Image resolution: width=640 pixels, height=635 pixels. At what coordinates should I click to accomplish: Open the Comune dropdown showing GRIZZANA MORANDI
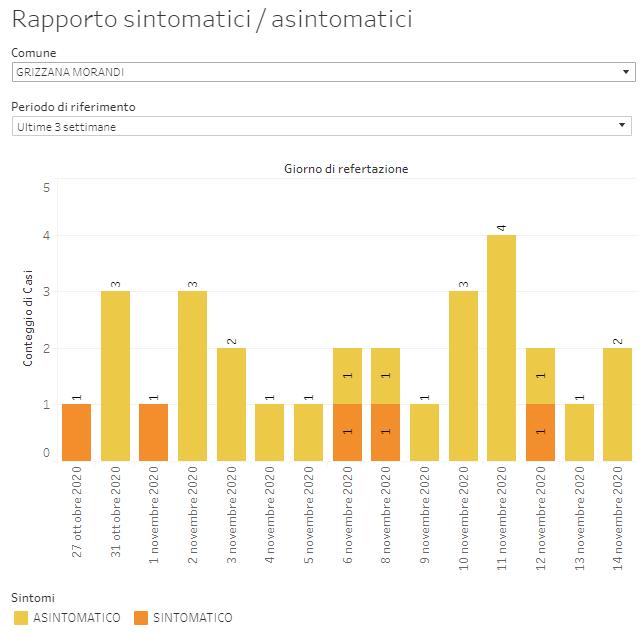(x=320, y=72)
